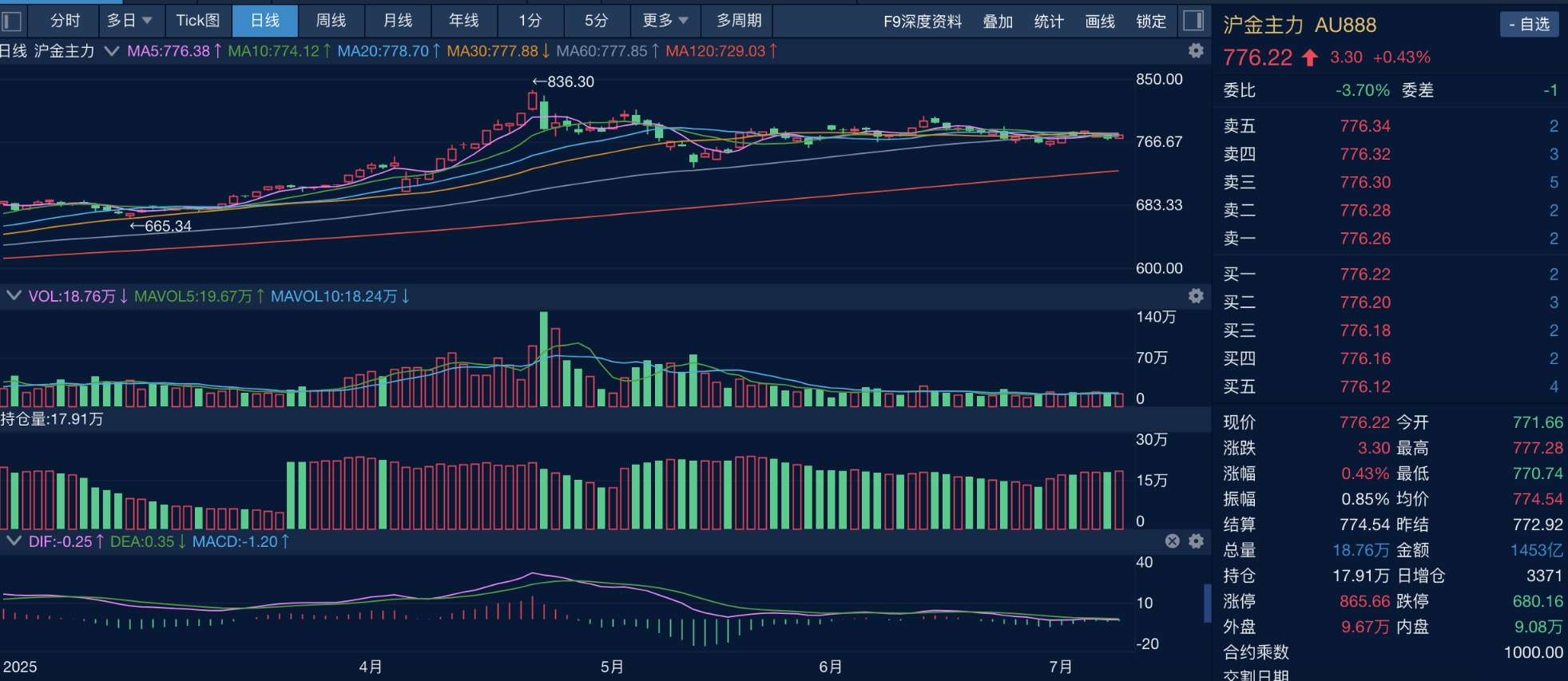This screenshot has height=681, width=1568.
Task: Remove from watchlist via 自选 button
Action: pos(1529,24)
